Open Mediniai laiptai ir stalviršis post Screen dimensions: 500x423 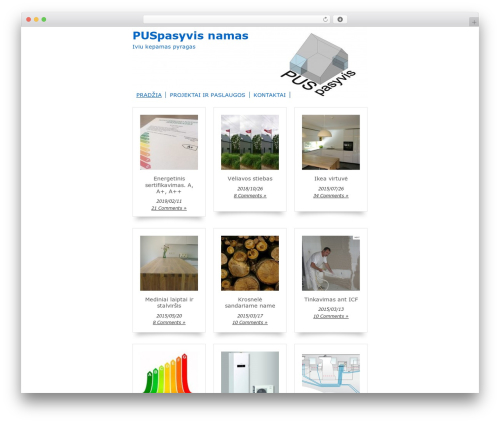(169, 303)
